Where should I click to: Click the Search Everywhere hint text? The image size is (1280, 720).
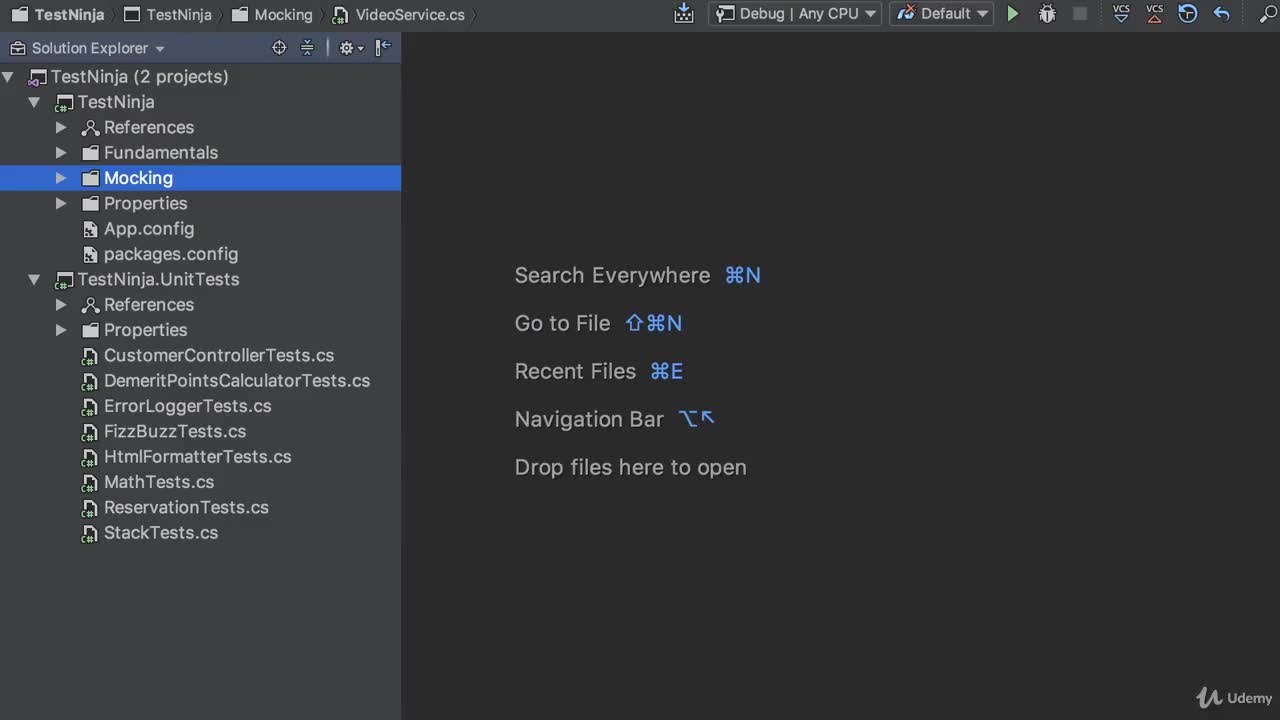[x=612, y=275]
